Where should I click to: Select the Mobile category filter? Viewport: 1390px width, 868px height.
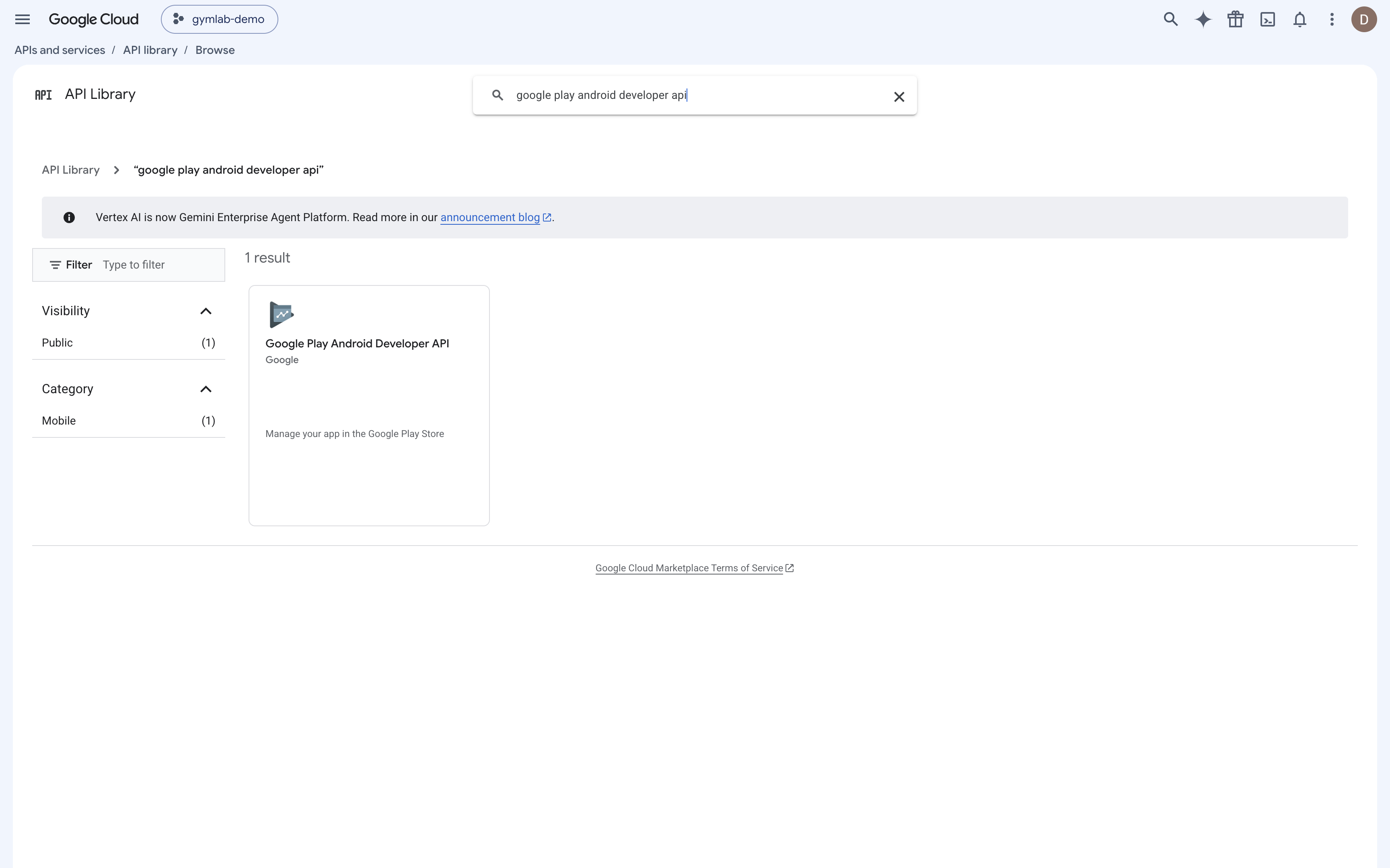[x=129, y=421]
